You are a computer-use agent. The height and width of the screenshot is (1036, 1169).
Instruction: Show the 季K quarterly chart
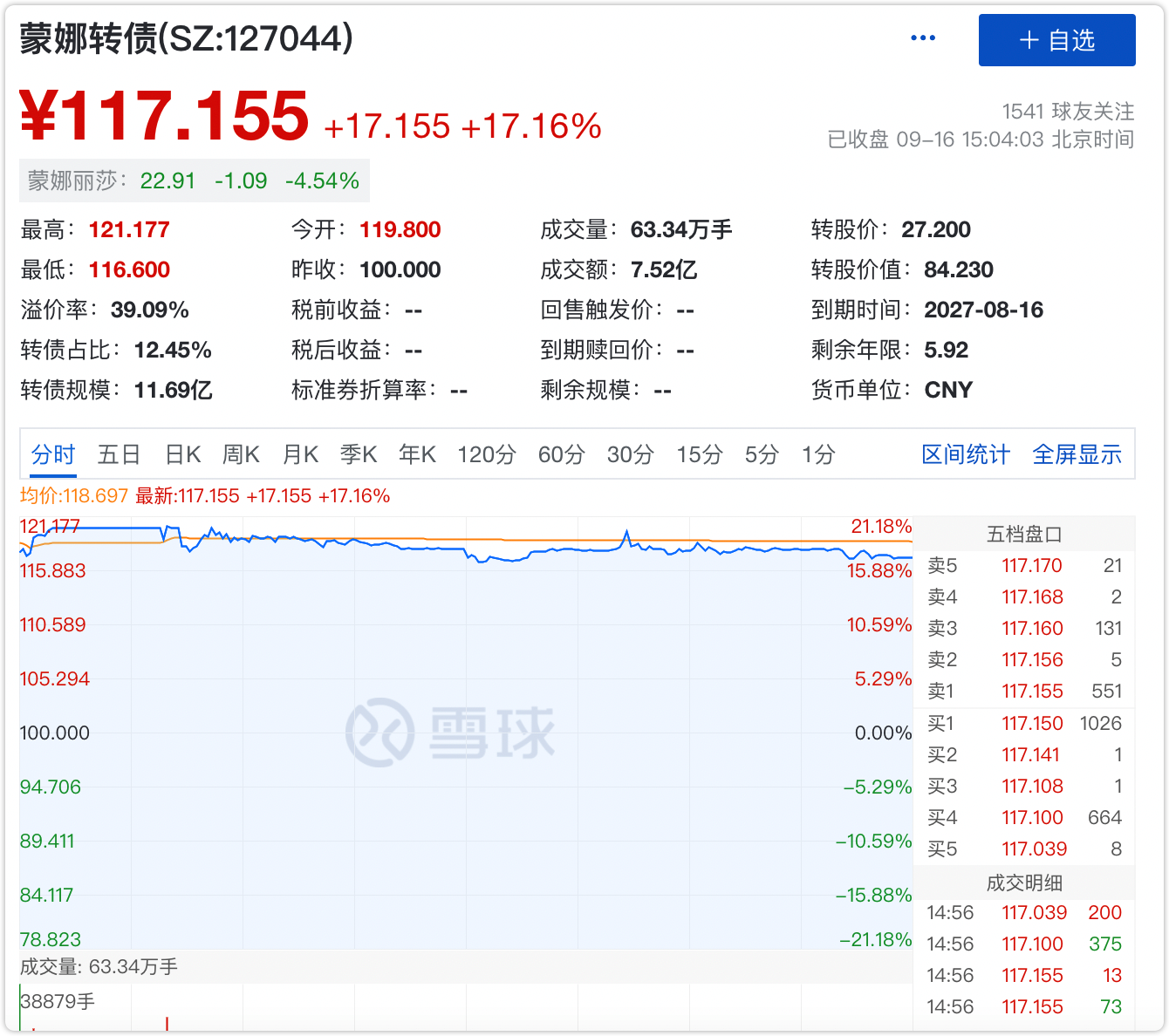(359, 454)
